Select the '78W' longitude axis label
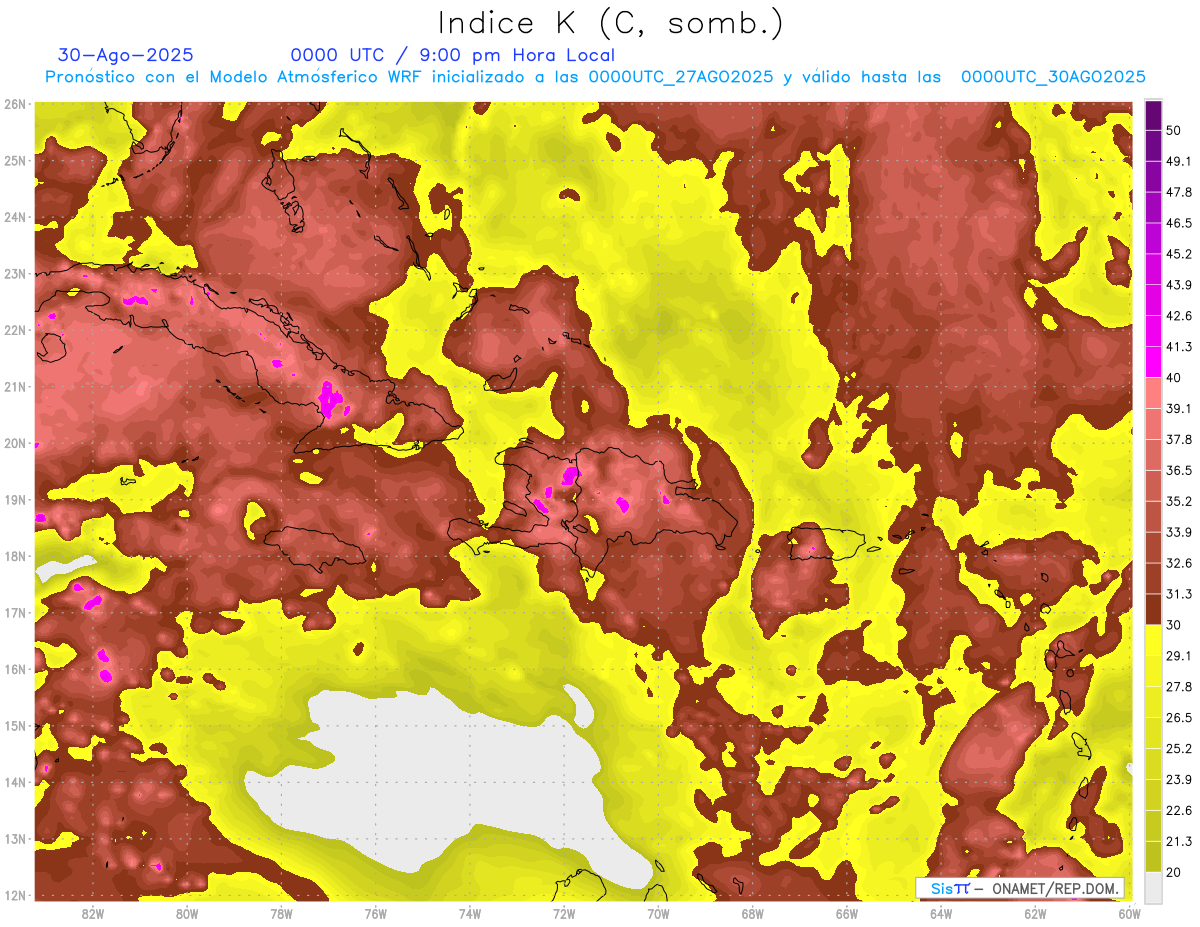1200x927 pixels. point(281,914)
